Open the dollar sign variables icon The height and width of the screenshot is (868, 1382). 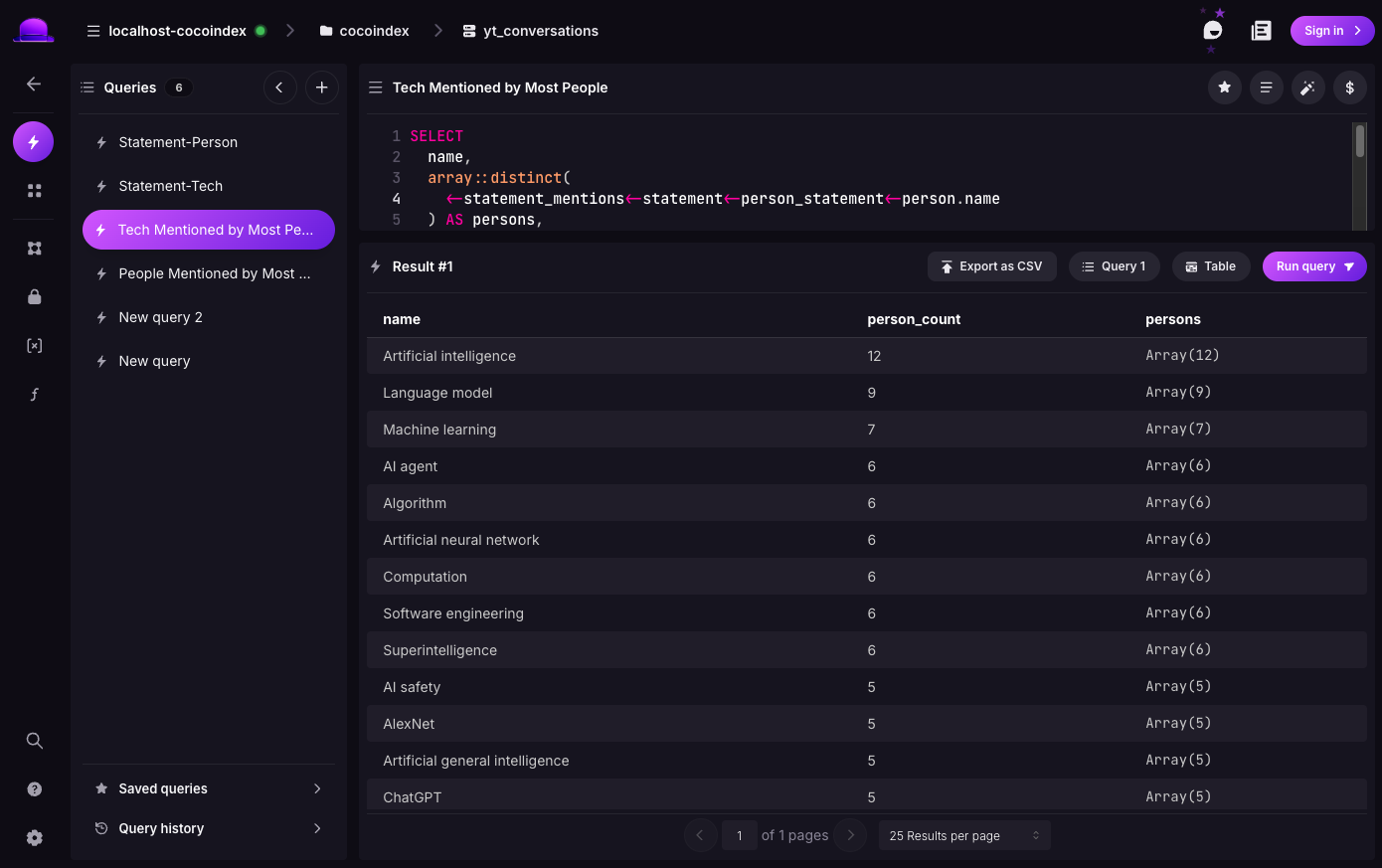coord(1349,87)
